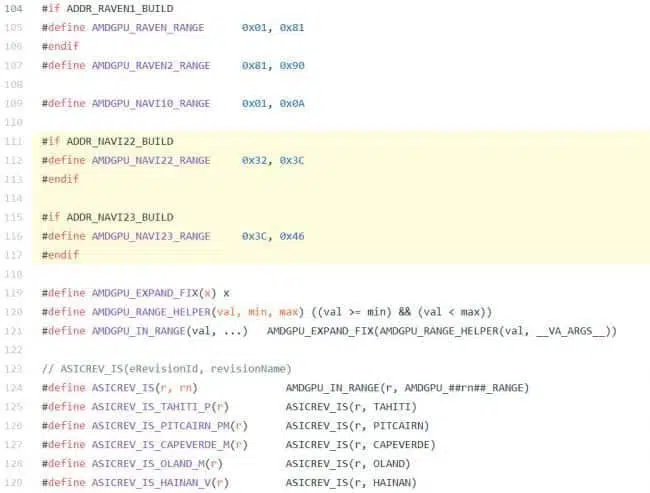Select line number 112
The width and height of the screenshot is (650, 493).
(13, 160)
